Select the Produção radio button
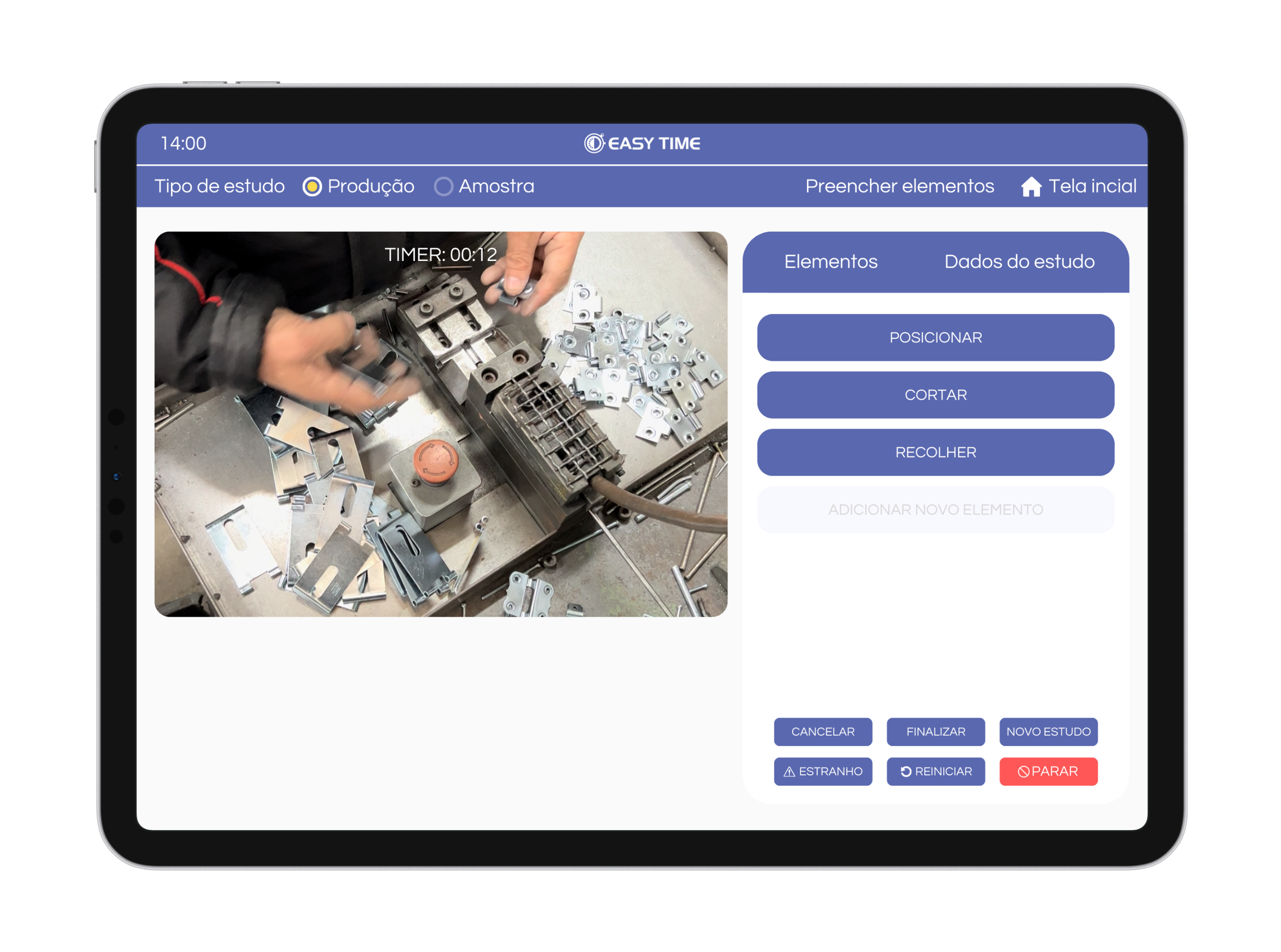This screenshot has height=952, width=1281. 312,186
